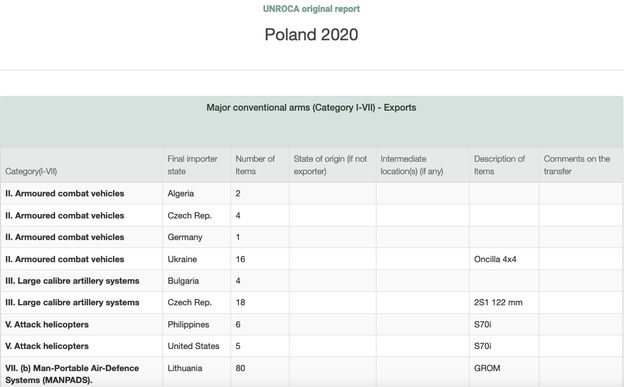The width and height of the screenshot is (624, 387).
Task: Select the Comments on the transfer header
Action: click(577, 165)
